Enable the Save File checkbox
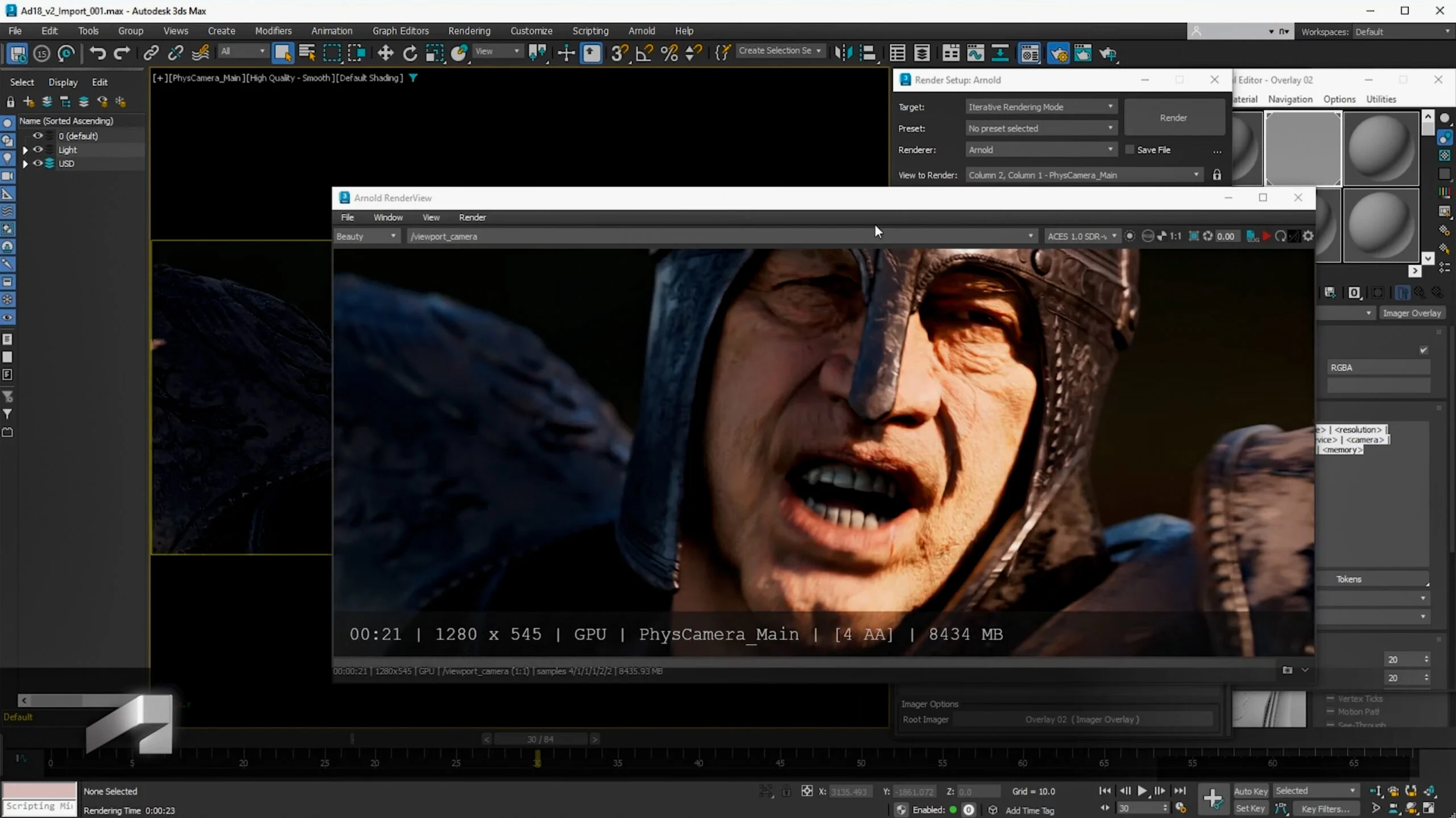 coord(1130,150)
